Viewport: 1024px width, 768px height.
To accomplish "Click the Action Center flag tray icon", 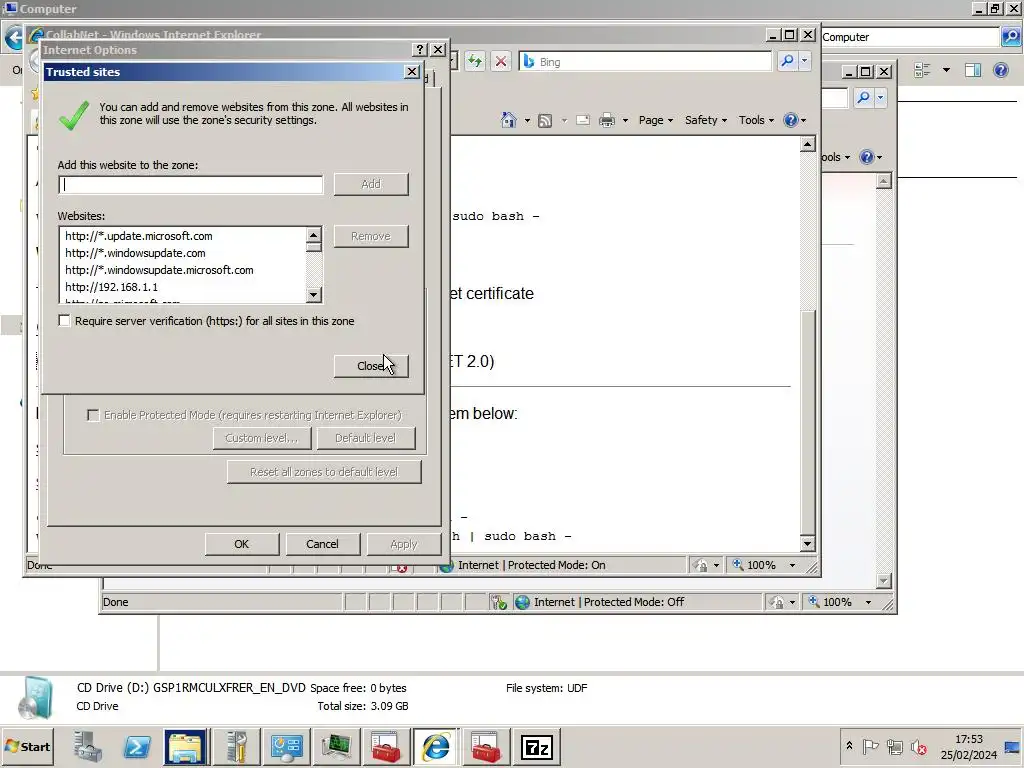I will pos(870,746).
